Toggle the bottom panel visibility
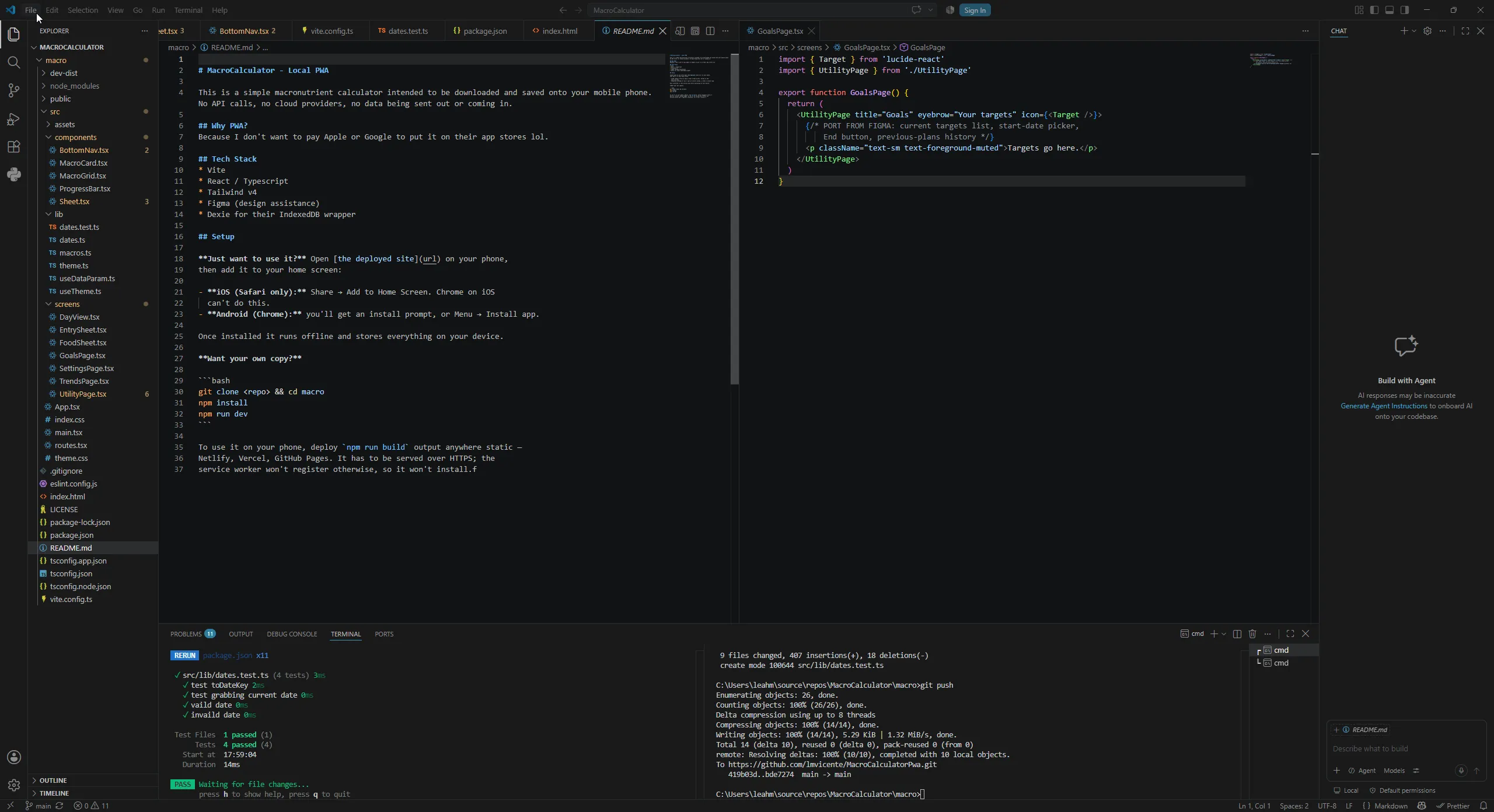The height and width of the screenshot is (812, 1494). coord(1390,10)
